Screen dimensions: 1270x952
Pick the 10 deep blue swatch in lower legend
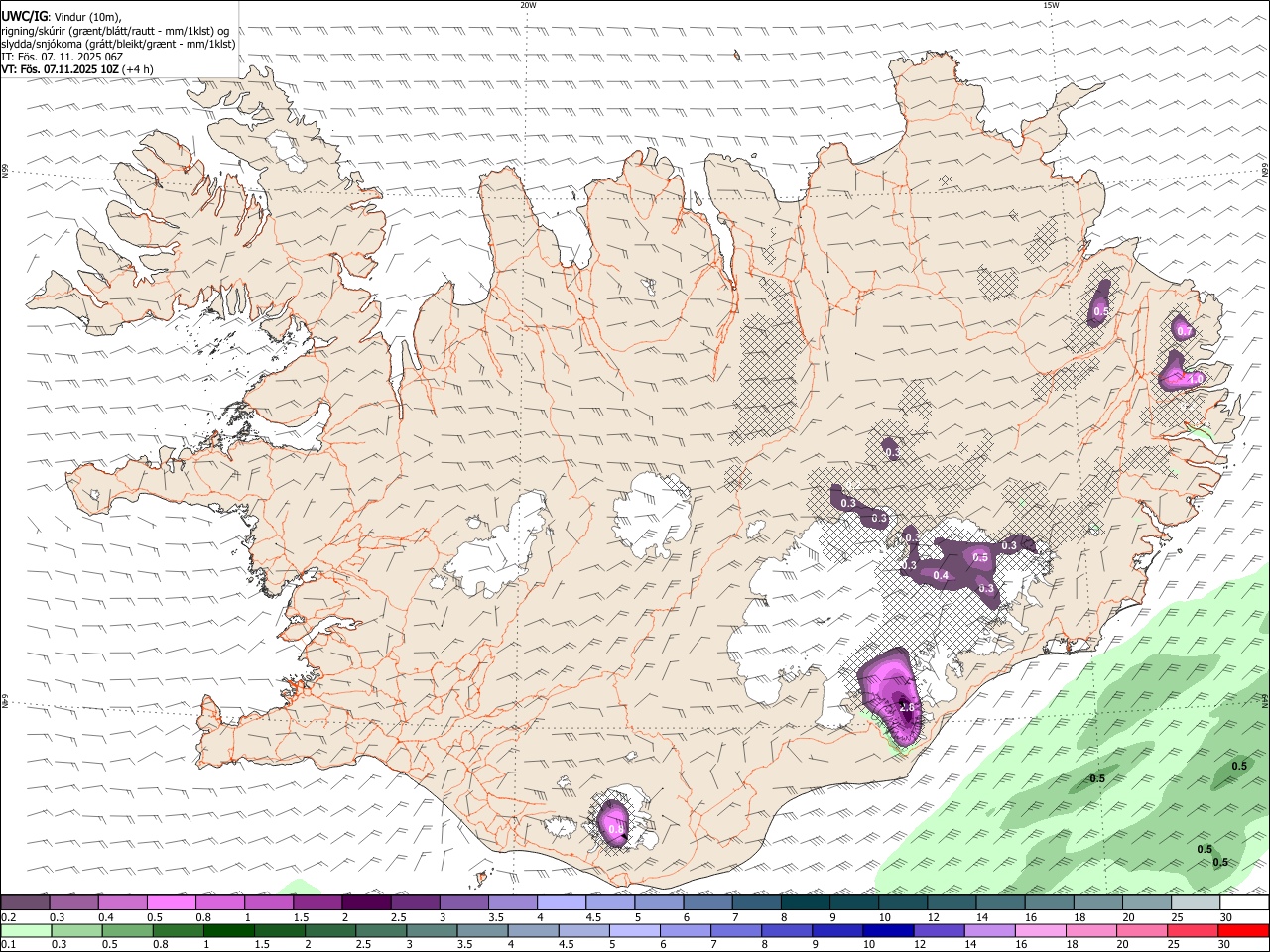[x=888, y=930]
